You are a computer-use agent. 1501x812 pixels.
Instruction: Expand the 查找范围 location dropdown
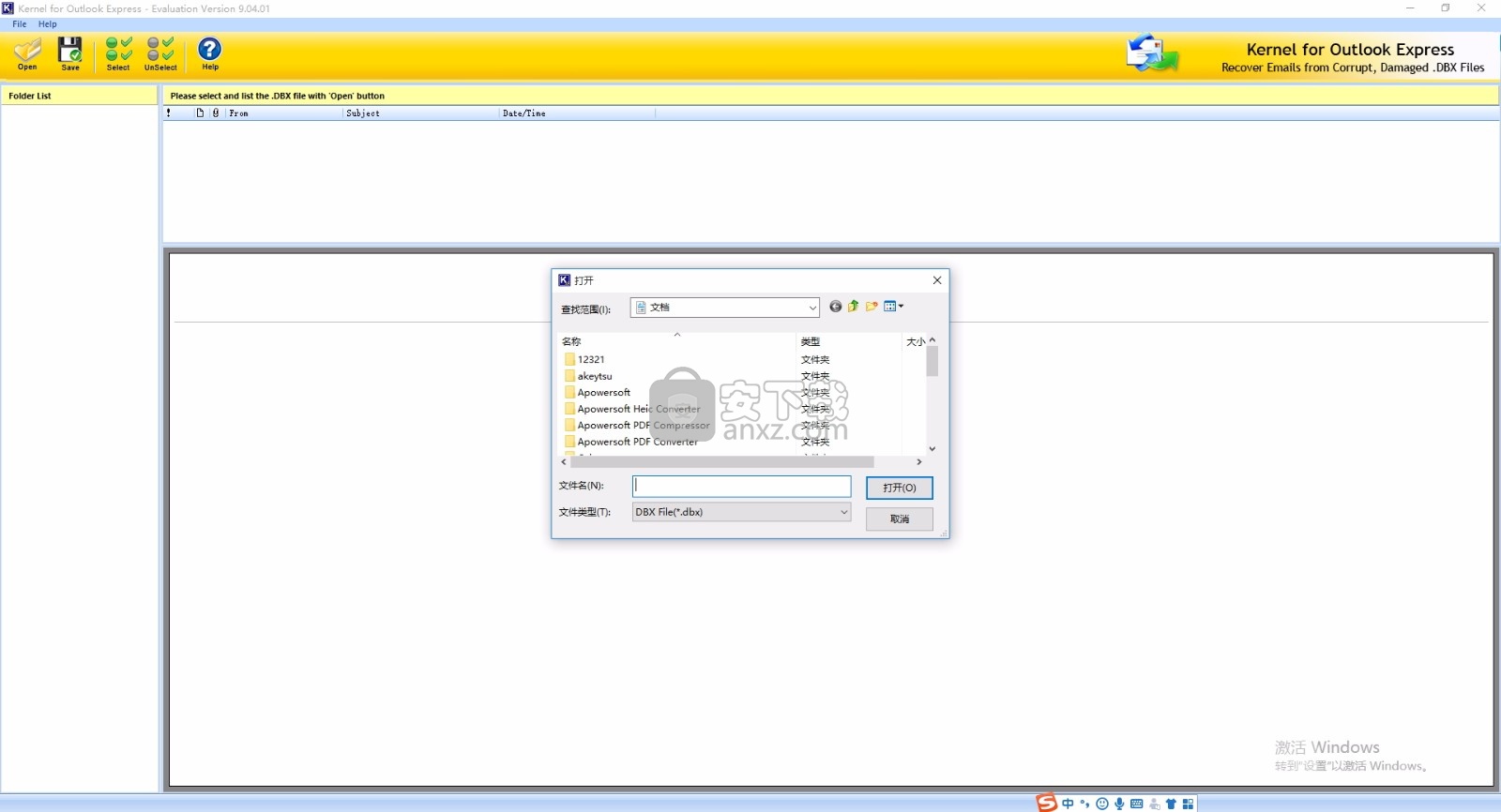[812, 308]
